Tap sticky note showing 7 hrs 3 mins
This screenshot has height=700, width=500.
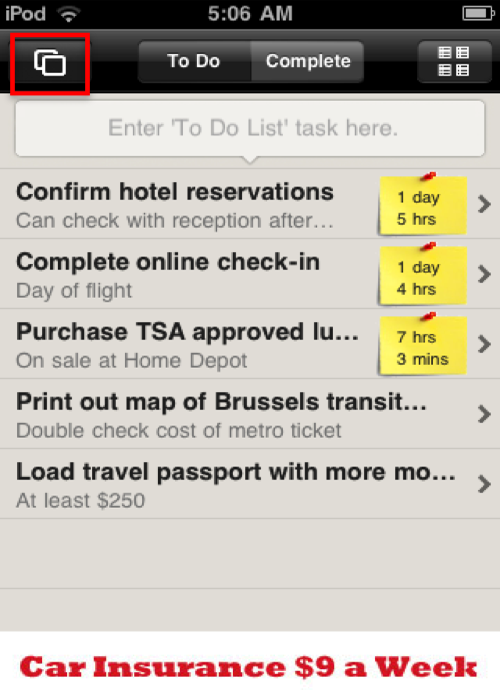(422, 345)
